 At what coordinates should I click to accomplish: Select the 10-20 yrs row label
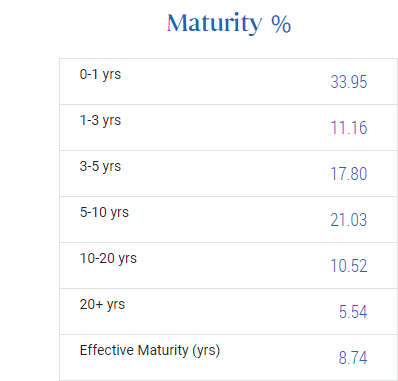[x=108, y=258]
